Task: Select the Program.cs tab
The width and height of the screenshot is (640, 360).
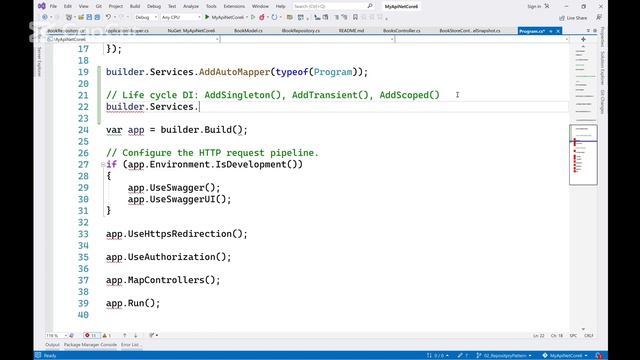Action: [532, 31]
